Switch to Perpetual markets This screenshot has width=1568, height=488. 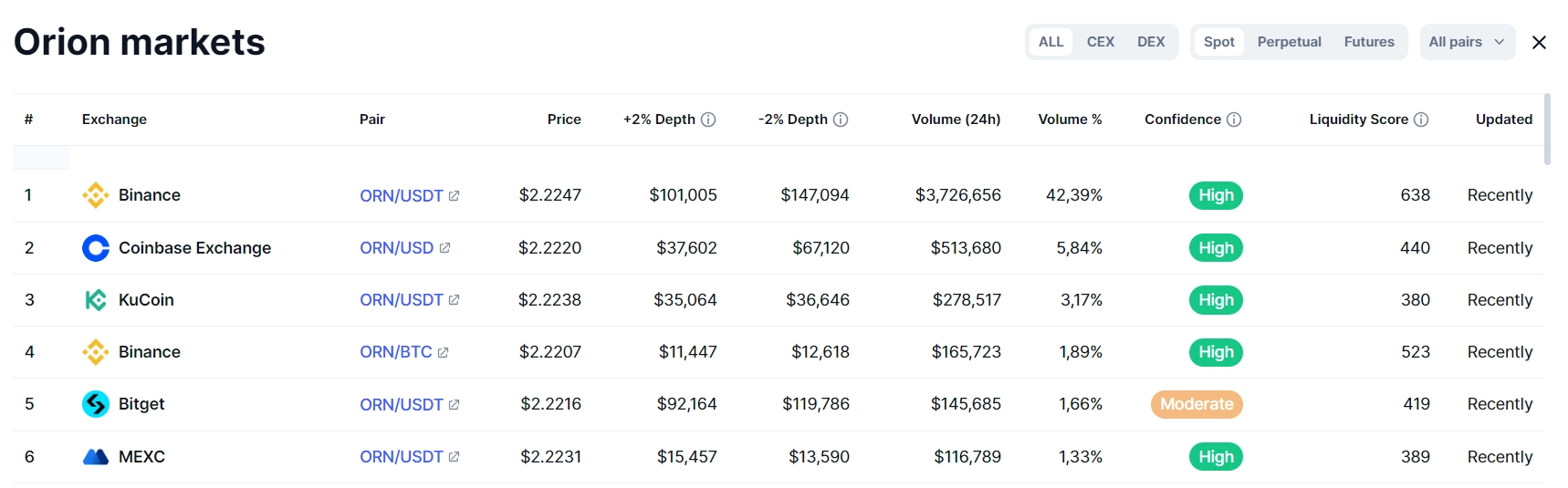point(1290,42)
